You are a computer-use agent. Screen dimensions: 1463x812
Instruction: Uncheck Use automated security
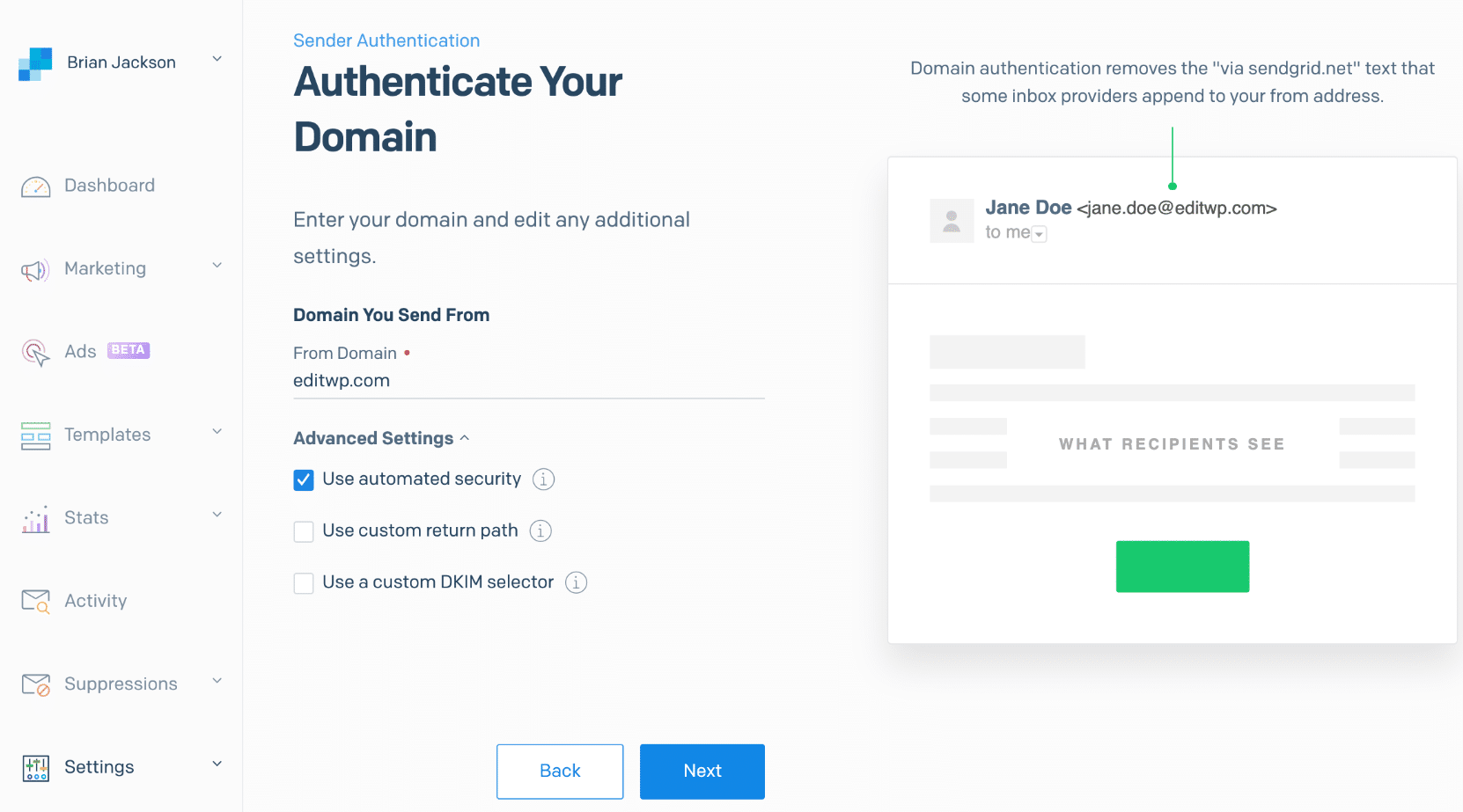pos(303,479)
